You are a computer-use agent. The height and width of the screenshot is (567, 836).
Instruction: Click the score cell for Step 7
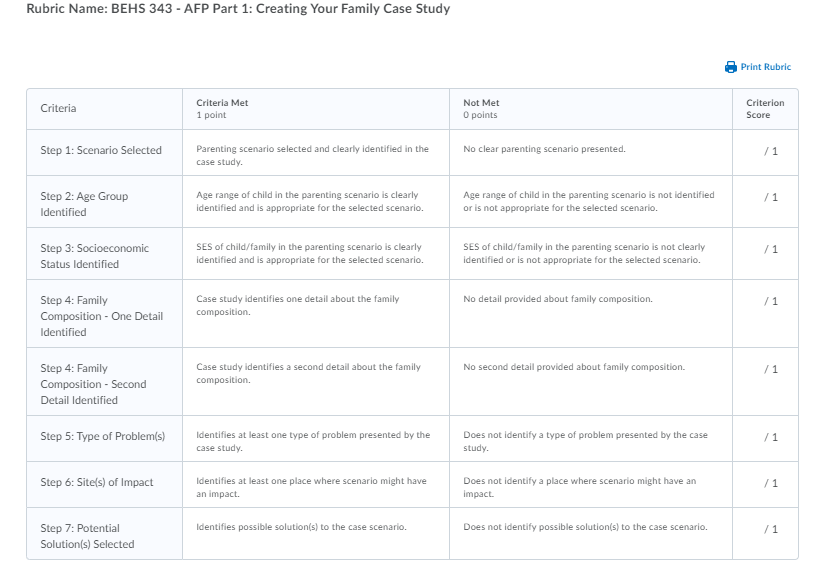coord(765,533)
